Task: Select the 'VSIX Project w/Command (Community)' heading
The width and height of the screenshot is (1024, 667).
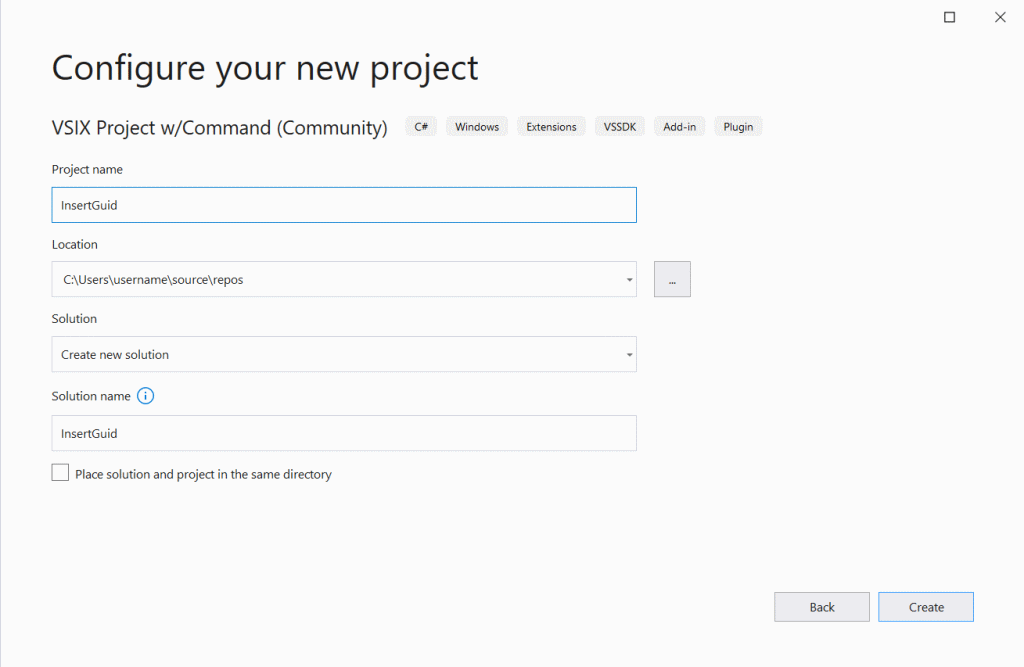Action: (x=220, y=128)
